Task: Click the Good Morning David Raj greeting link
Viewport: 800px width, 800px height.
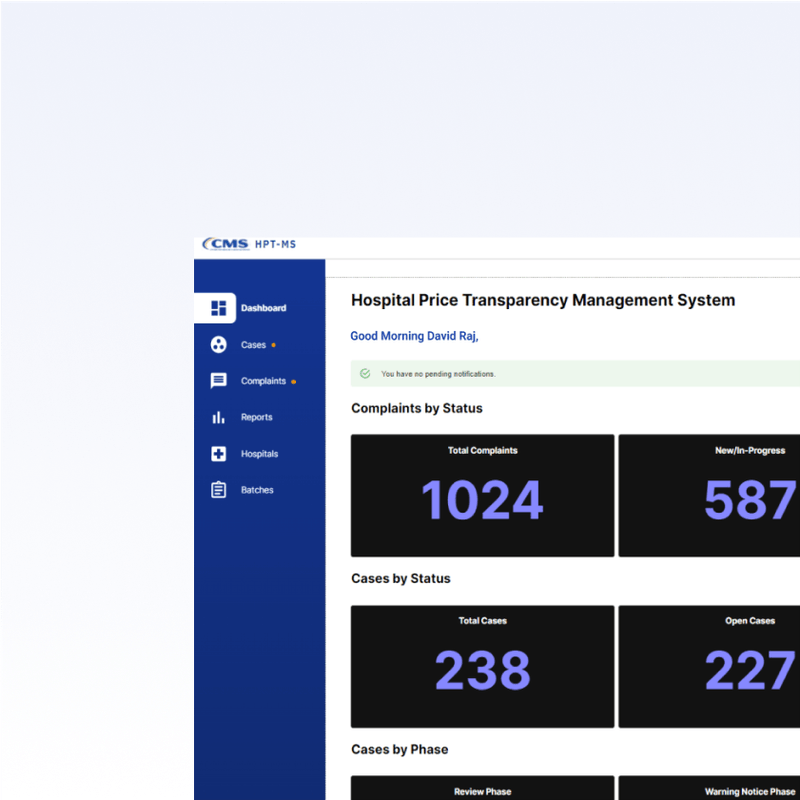Action: point(414,335)
